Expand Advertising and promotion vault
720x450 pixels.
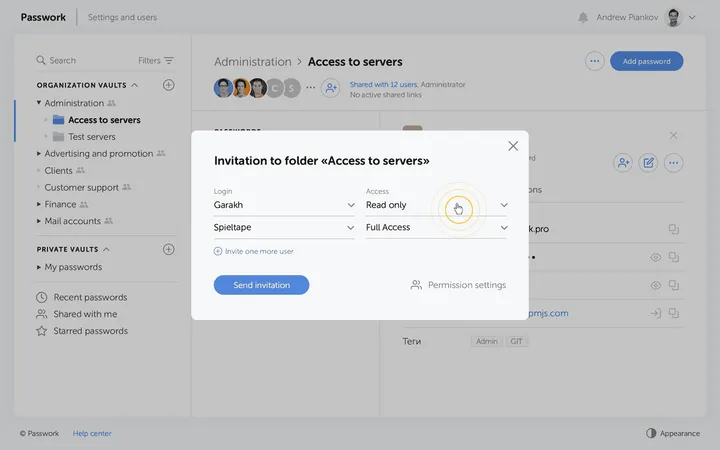click(x=39, y=153)
